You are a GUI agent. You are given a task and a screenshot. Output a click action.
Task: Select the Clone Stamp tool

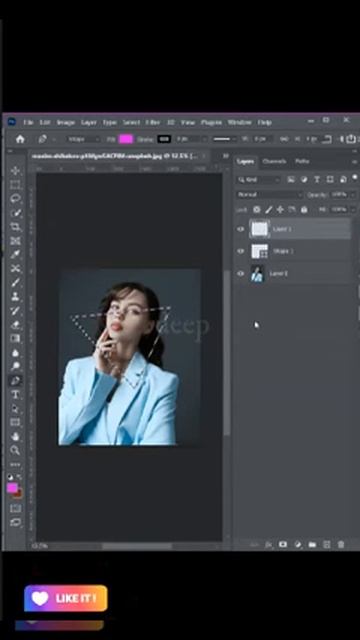(16, 296)
